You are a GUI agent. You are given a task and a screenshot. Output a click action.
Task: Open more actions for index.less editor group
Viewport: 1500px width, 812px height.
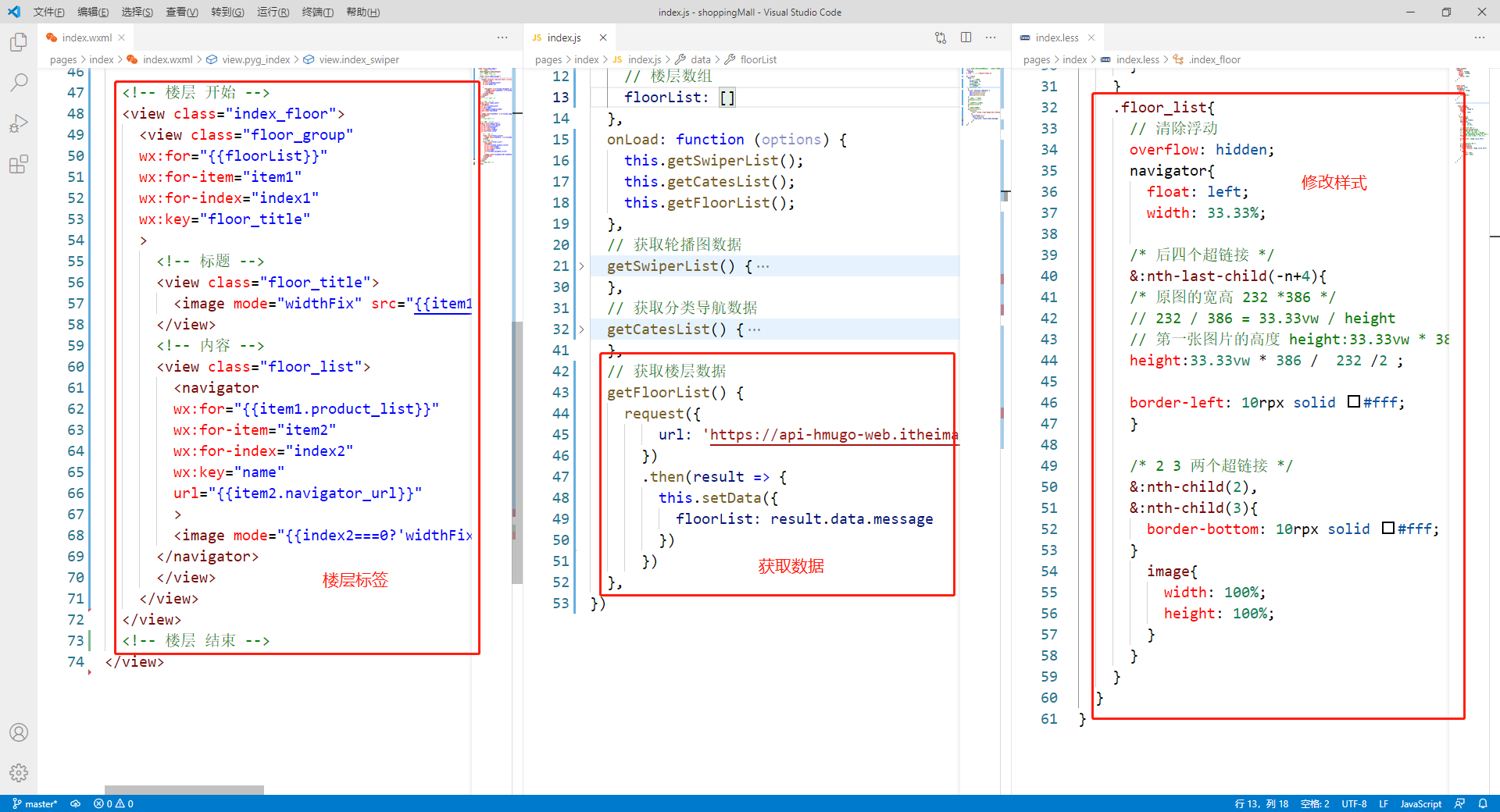1480,37
